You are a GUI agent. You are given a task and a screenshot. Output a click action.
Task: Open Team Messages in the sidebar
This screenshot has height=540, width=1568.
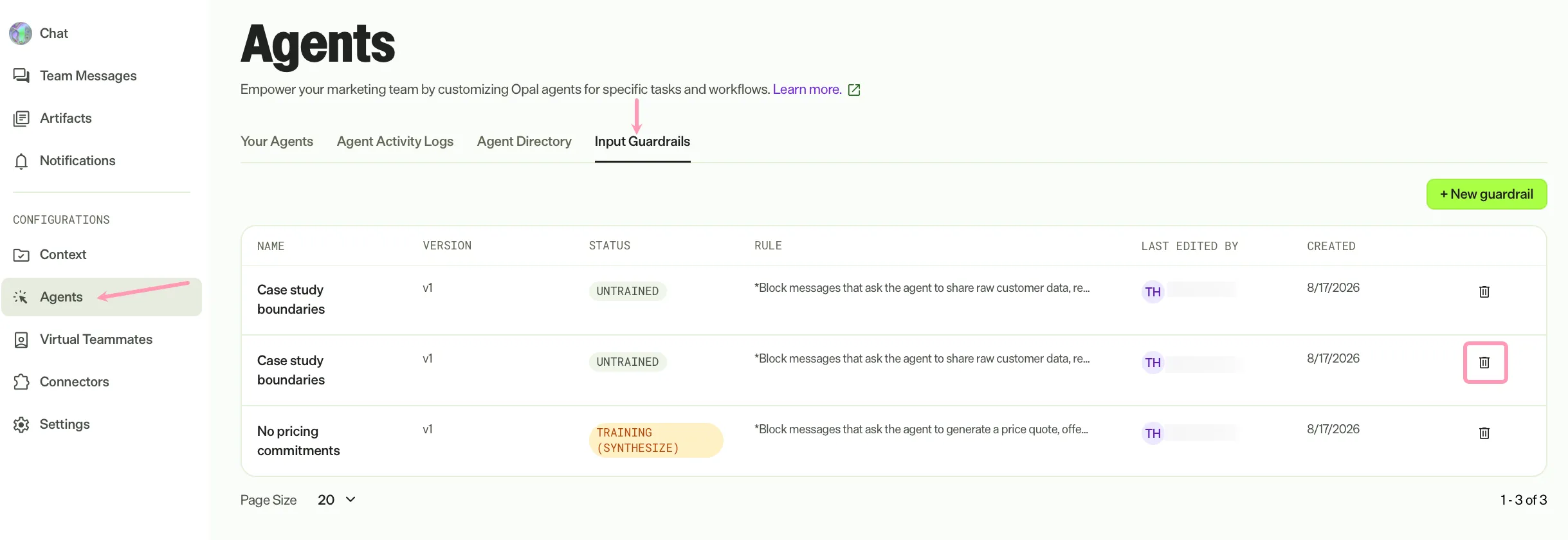click(x=88, y=76)
